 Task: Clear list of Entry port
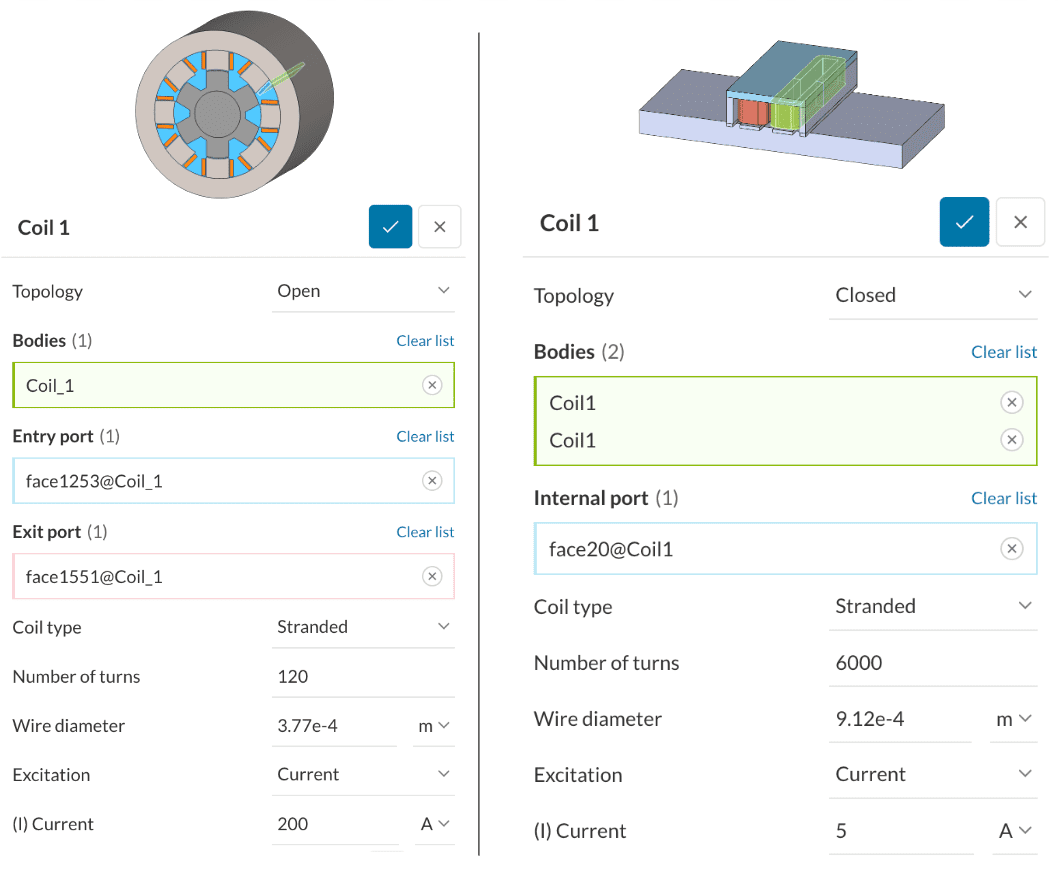coord(425,436)
